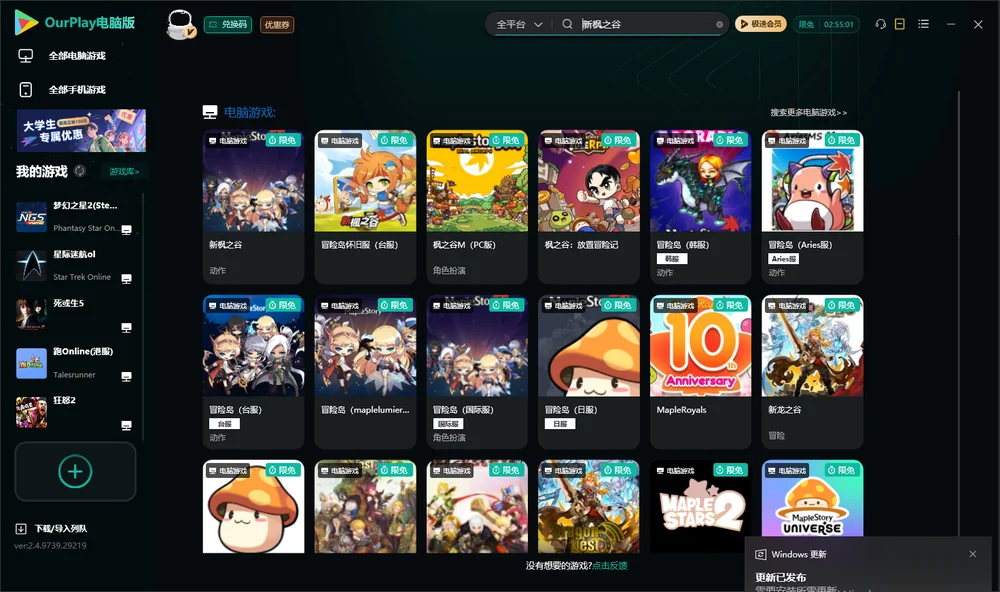Click the PC icon on 星际迷航ol row
Viewport: 1000px width, 592px height.
(x=126, y=279)
